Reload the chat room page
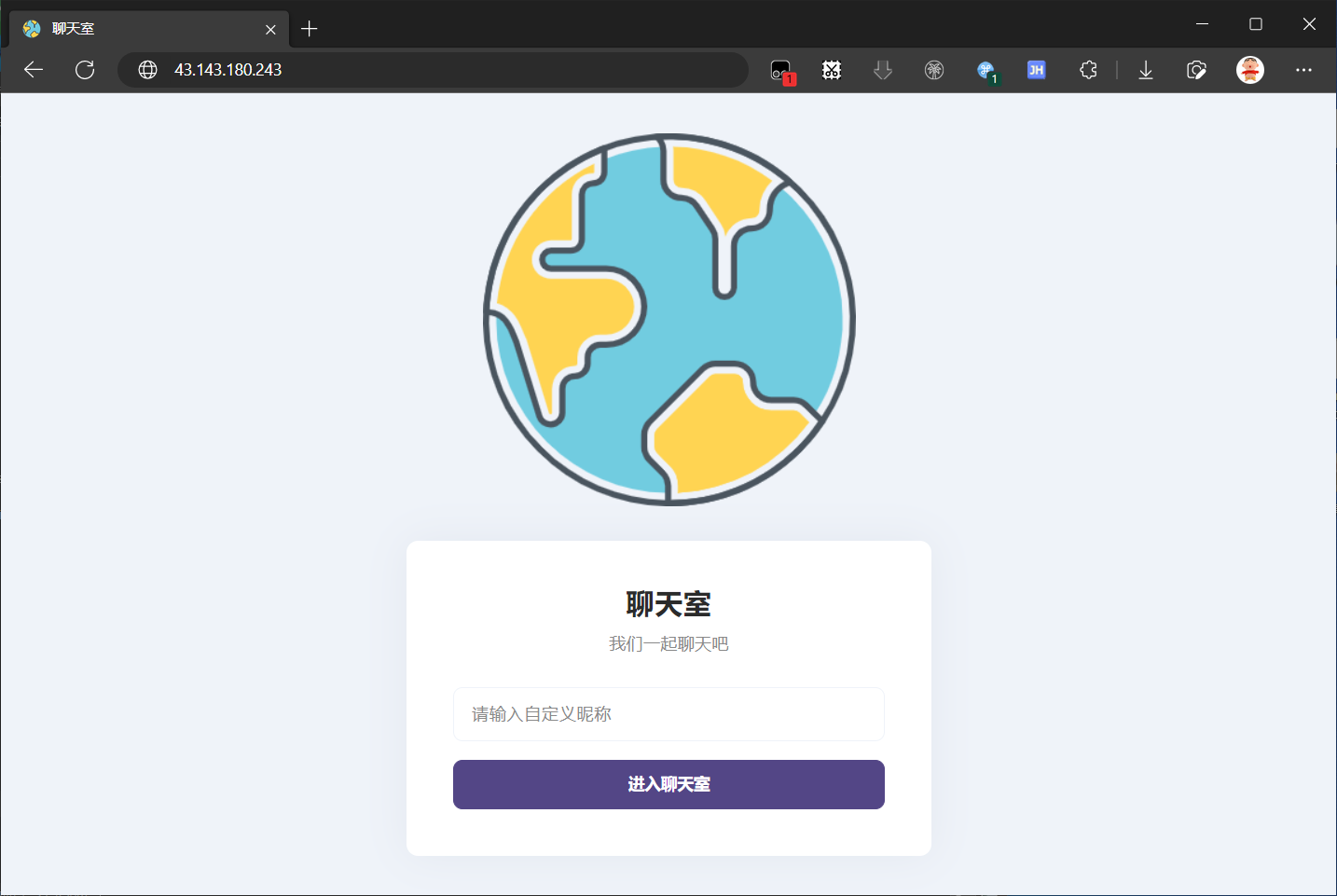 [85, 69]
